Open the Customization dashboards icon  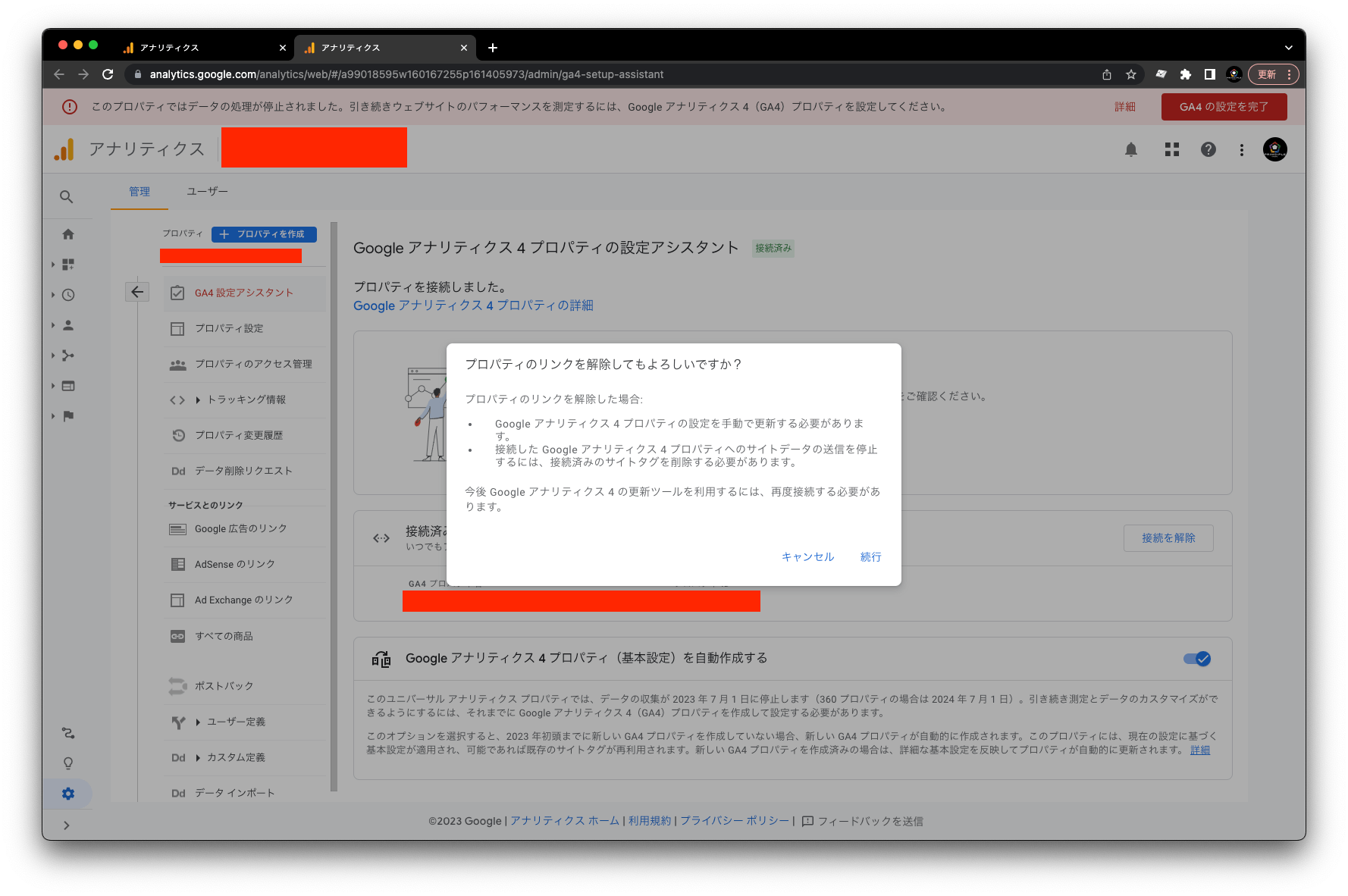pos(68,265)
